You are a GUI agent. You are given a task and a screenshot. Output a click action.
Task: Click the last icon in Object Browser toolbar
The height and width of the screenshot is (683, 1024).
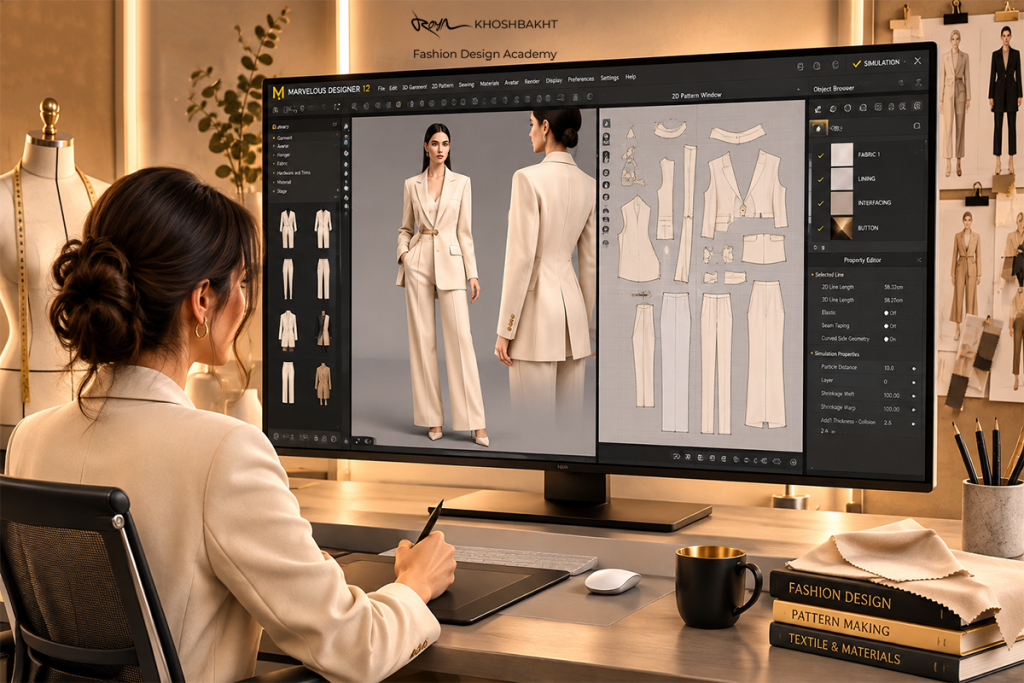[x=918, y=106]
